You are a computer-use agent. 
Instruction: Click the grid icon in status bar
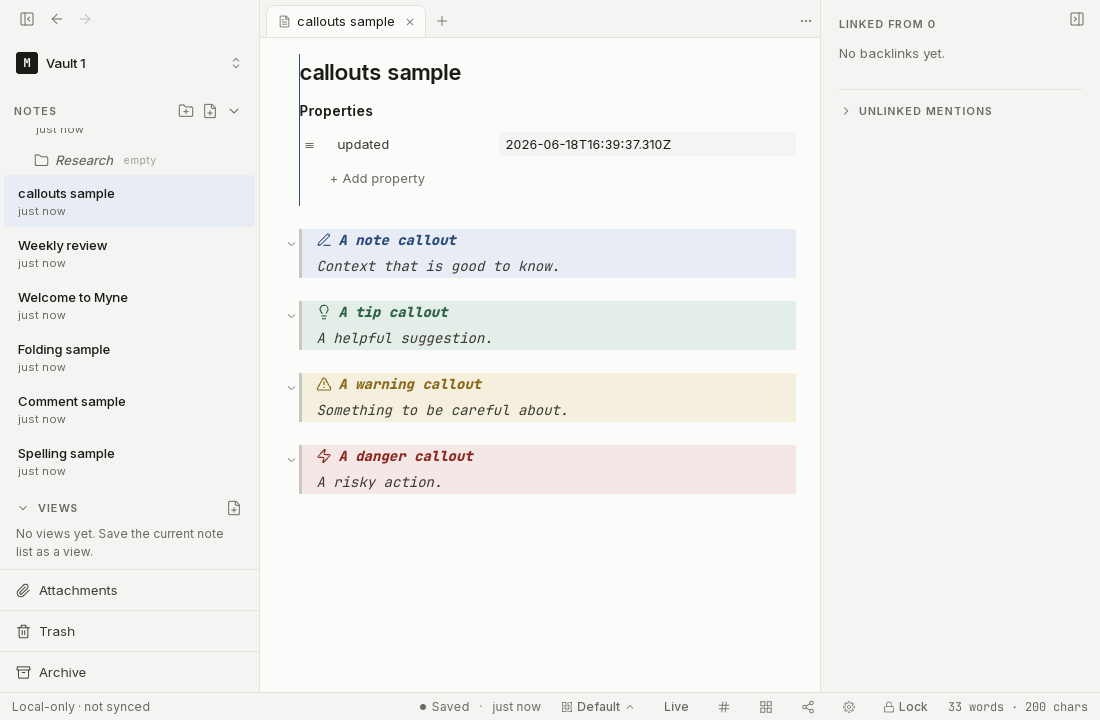tap(766, 707)
